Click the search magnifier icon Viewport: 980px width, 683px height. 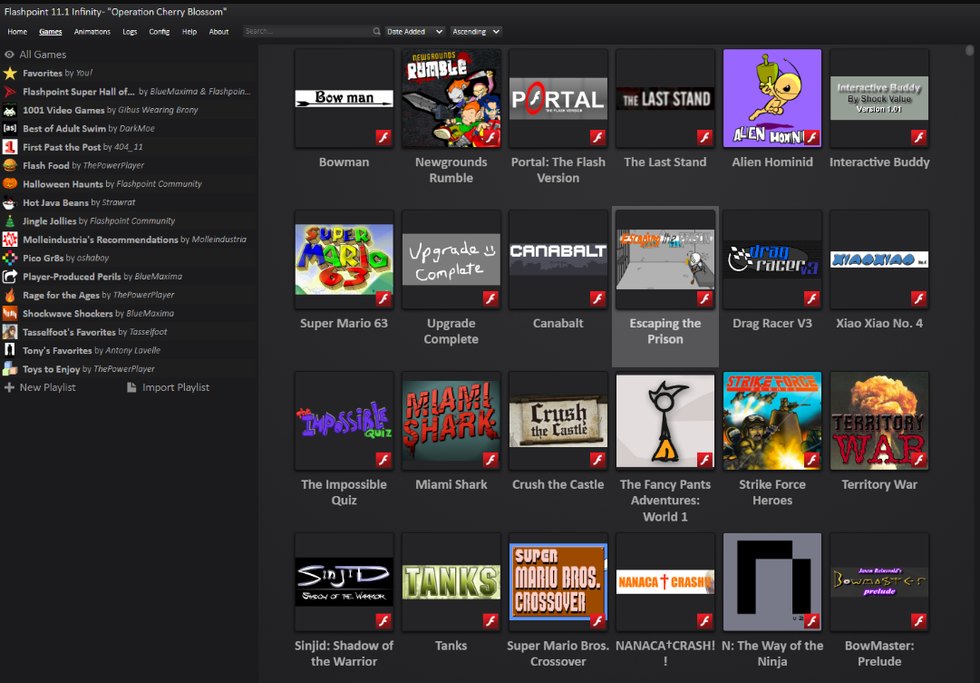click(376, 32)
